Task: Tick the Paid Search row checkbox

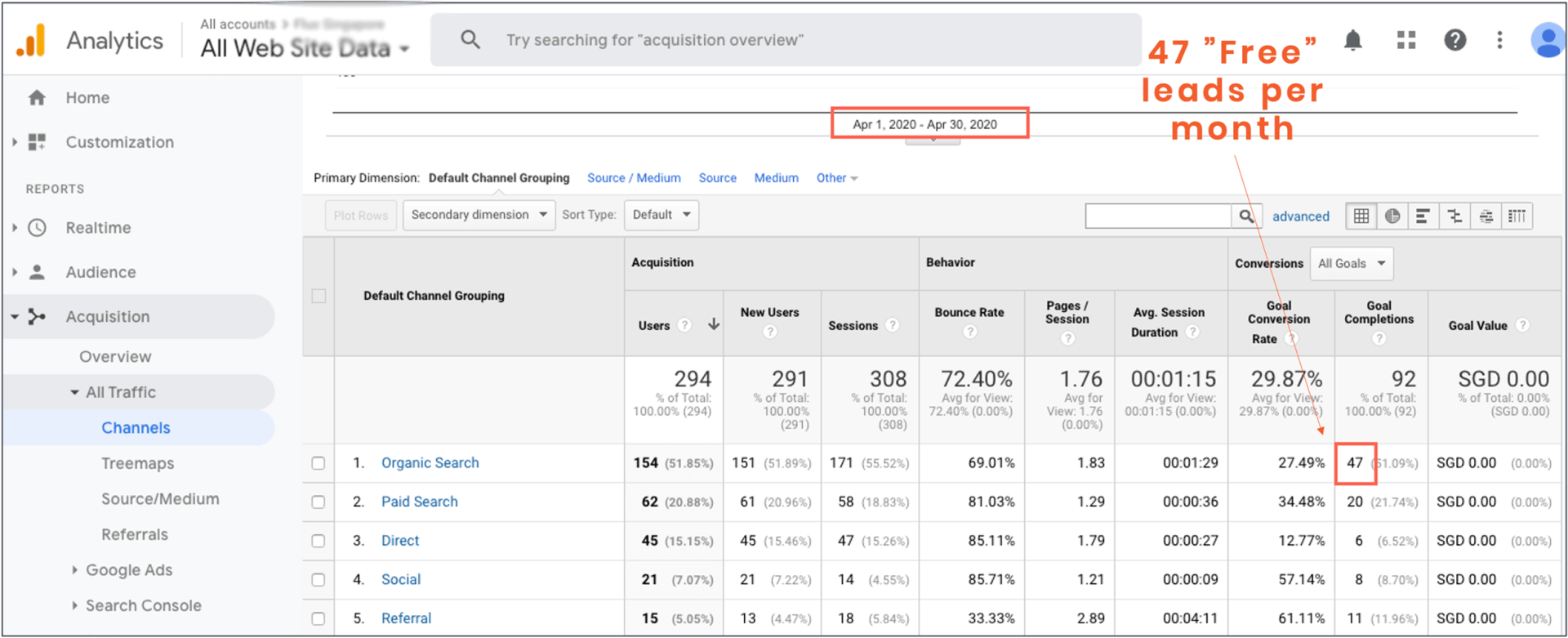Action: [x=318, y=502]
